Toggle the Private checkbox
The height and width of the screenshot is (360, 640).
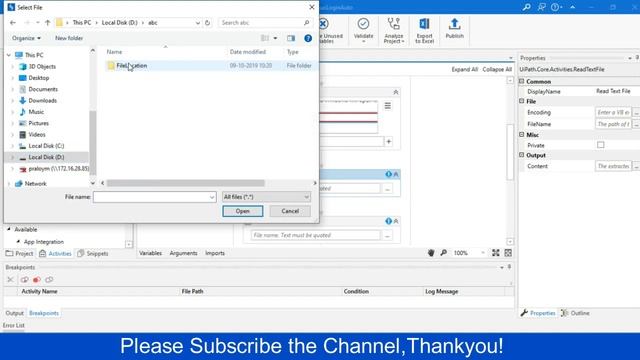point(601,145)
